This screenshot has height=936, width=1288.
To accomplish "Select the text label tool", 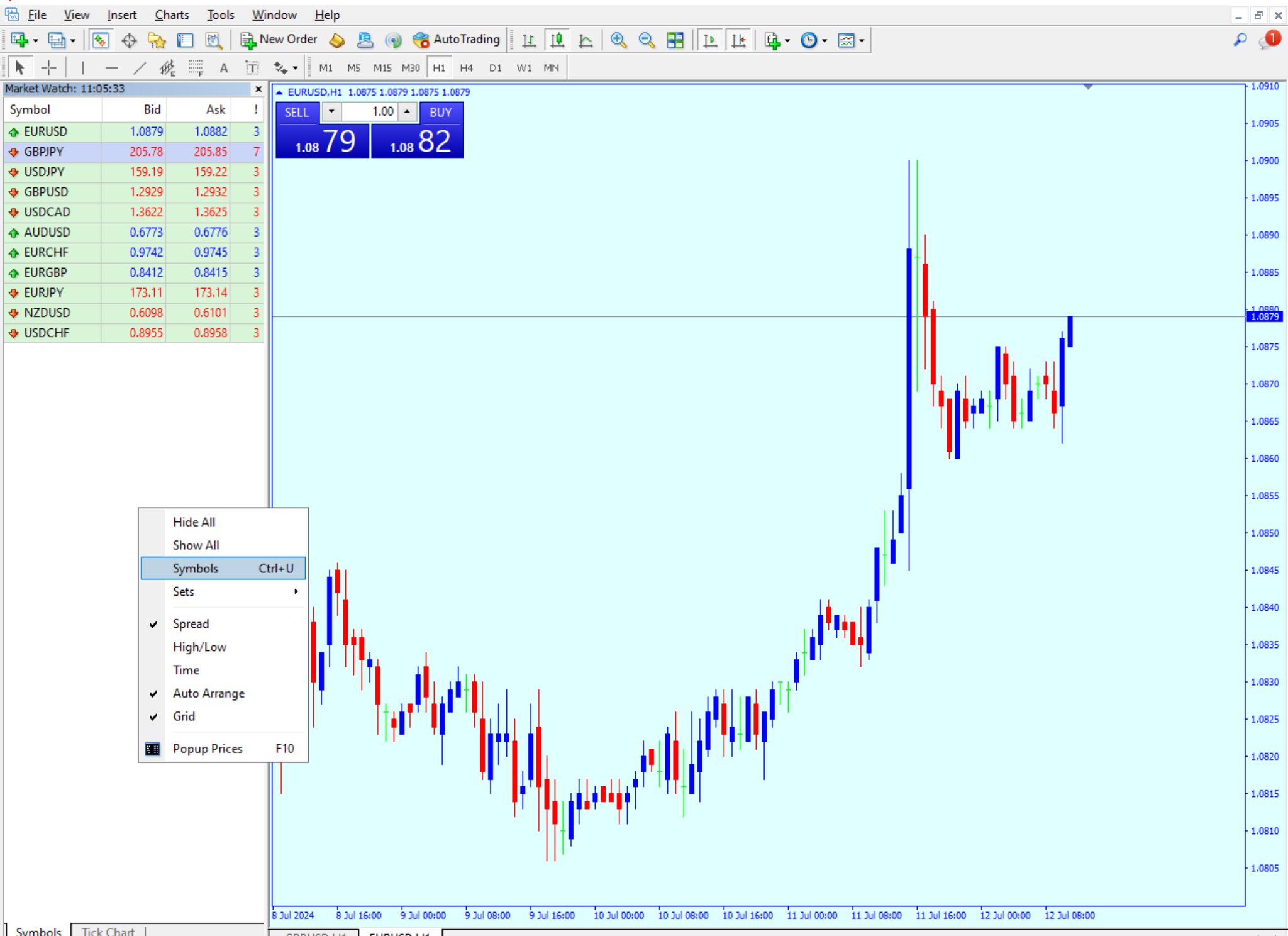I will coord(252,67).
